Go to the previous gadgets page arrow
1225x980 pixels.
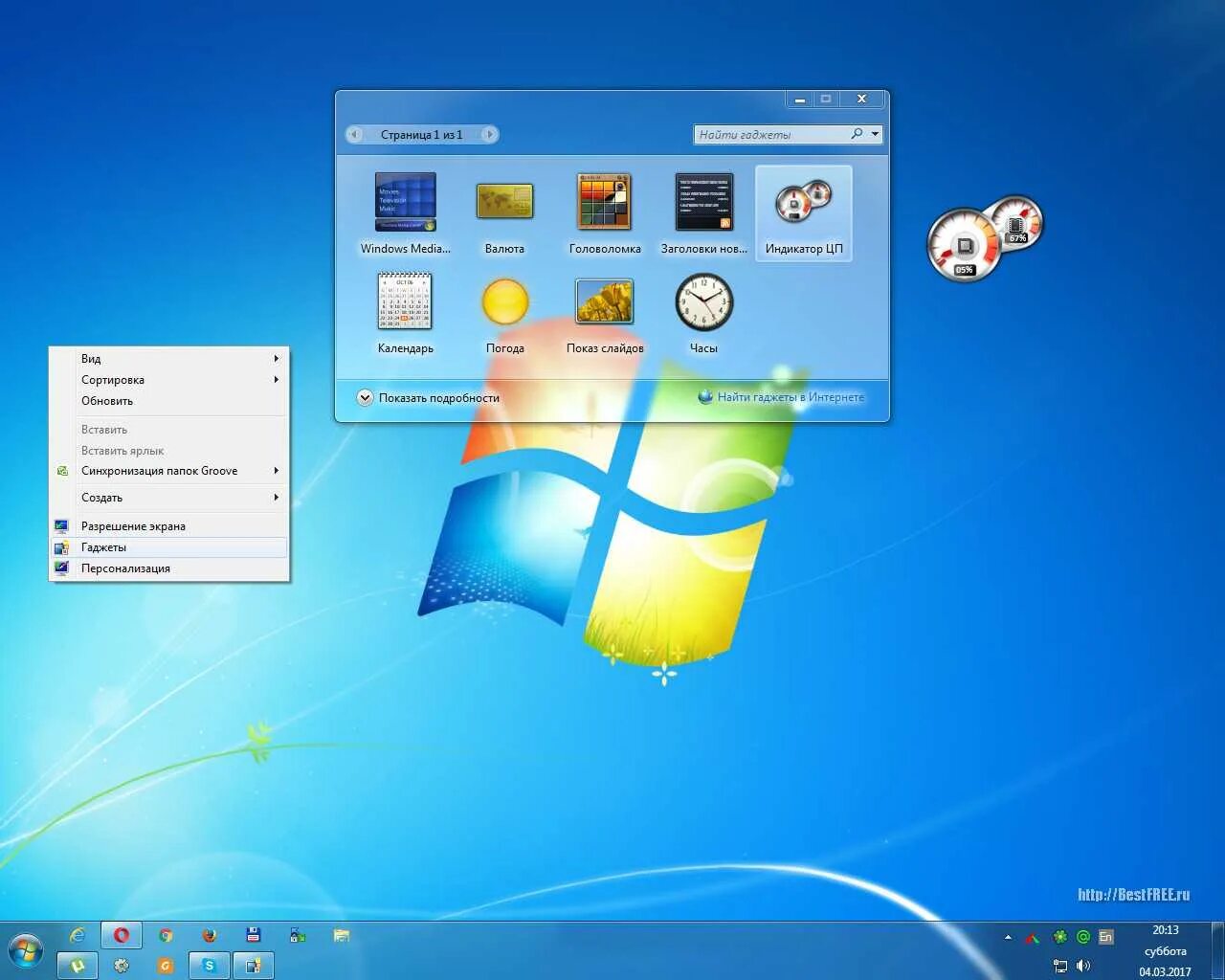[x=354, y=134]
